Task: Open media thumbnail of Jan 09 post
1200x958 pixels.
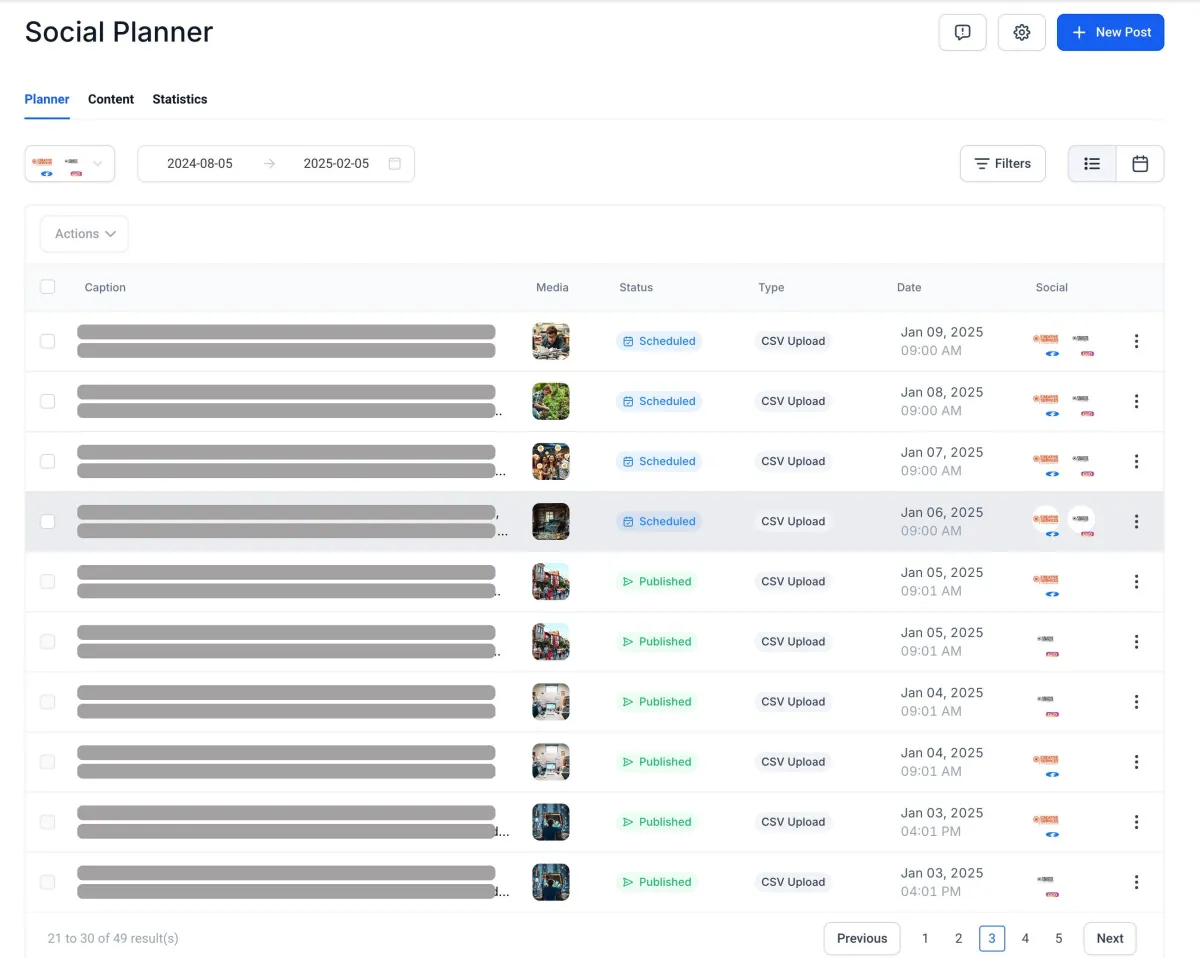Action: coord(551,341)
